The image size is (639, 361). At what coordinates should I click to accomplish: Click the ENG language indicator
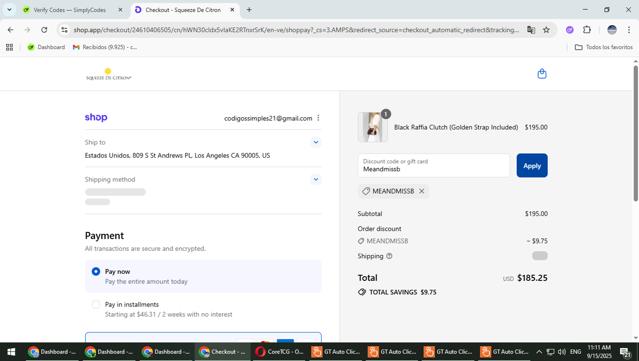575,352
